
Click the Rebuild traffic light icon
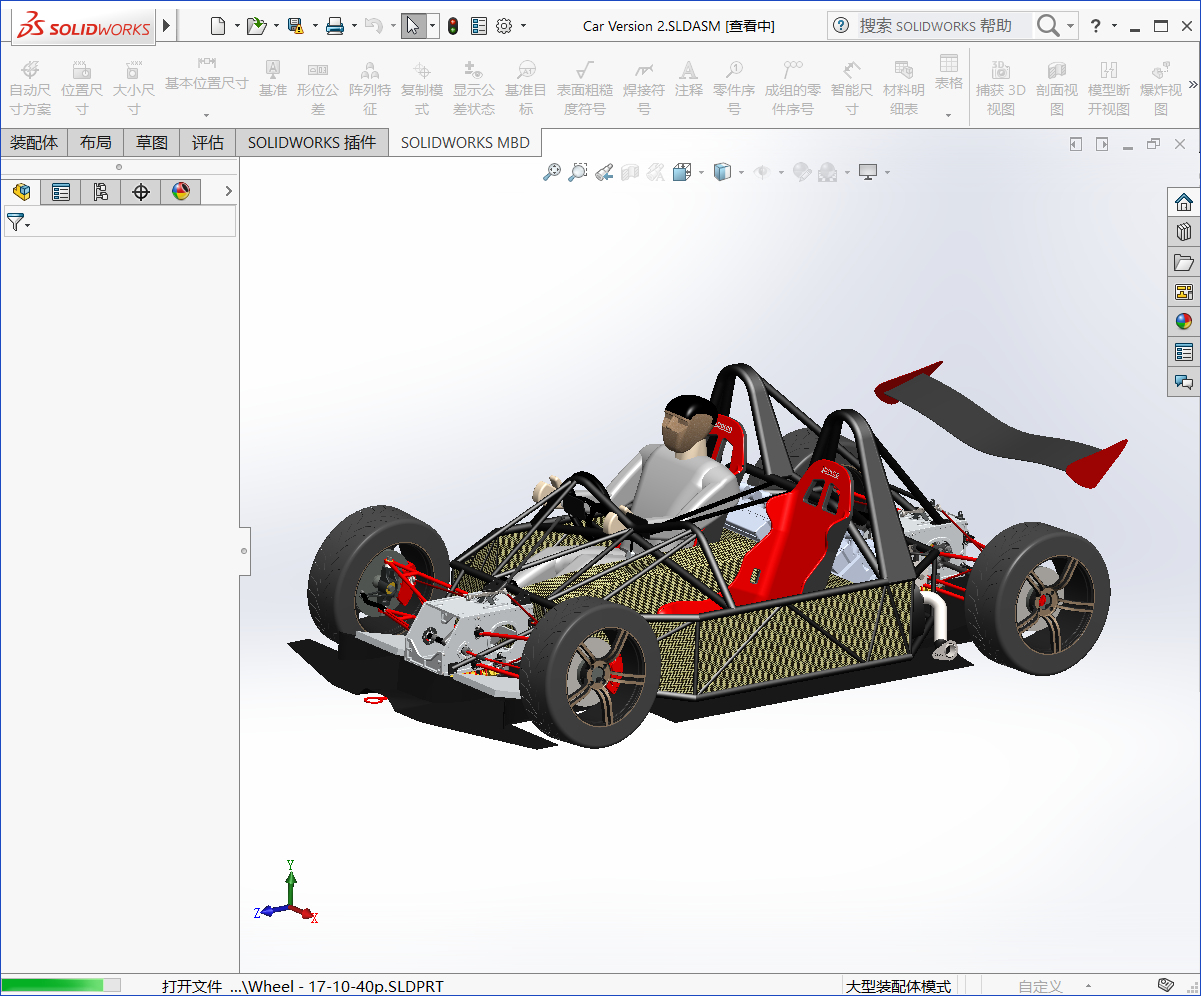pos(453,26)
